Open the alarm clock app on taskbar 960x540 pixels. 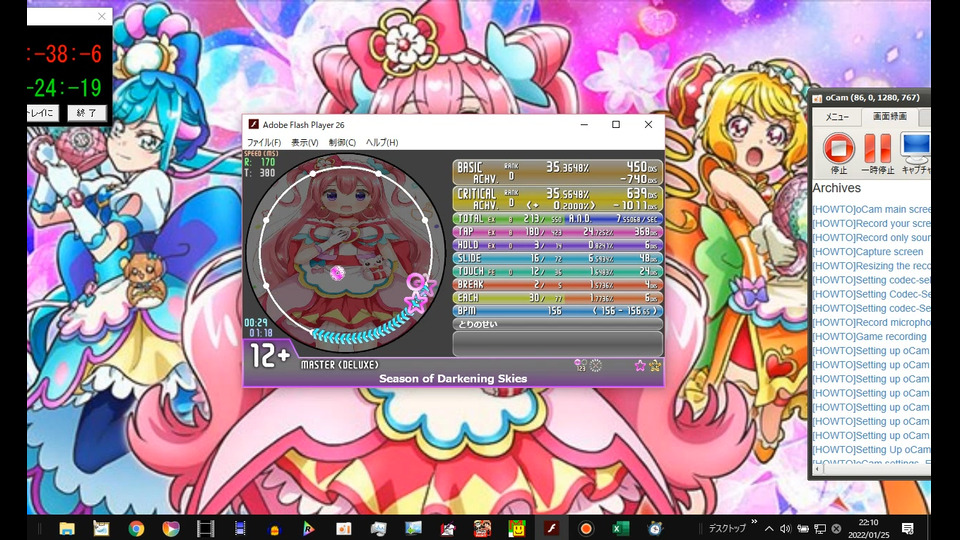pyautogui.click(x=655, y=528)
